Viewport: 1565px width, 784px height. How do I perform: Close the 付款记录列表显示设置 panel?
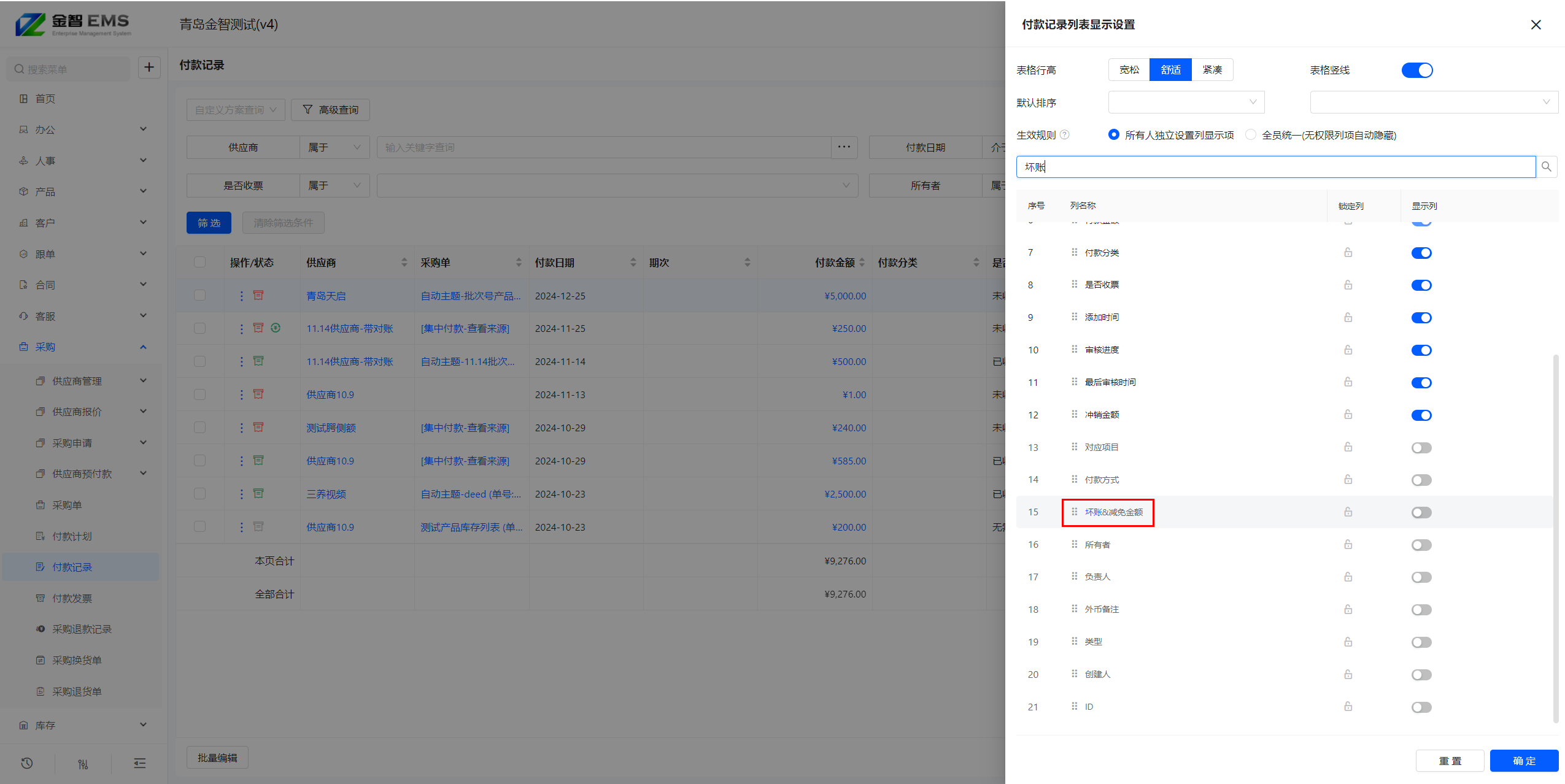point(1536,25)
